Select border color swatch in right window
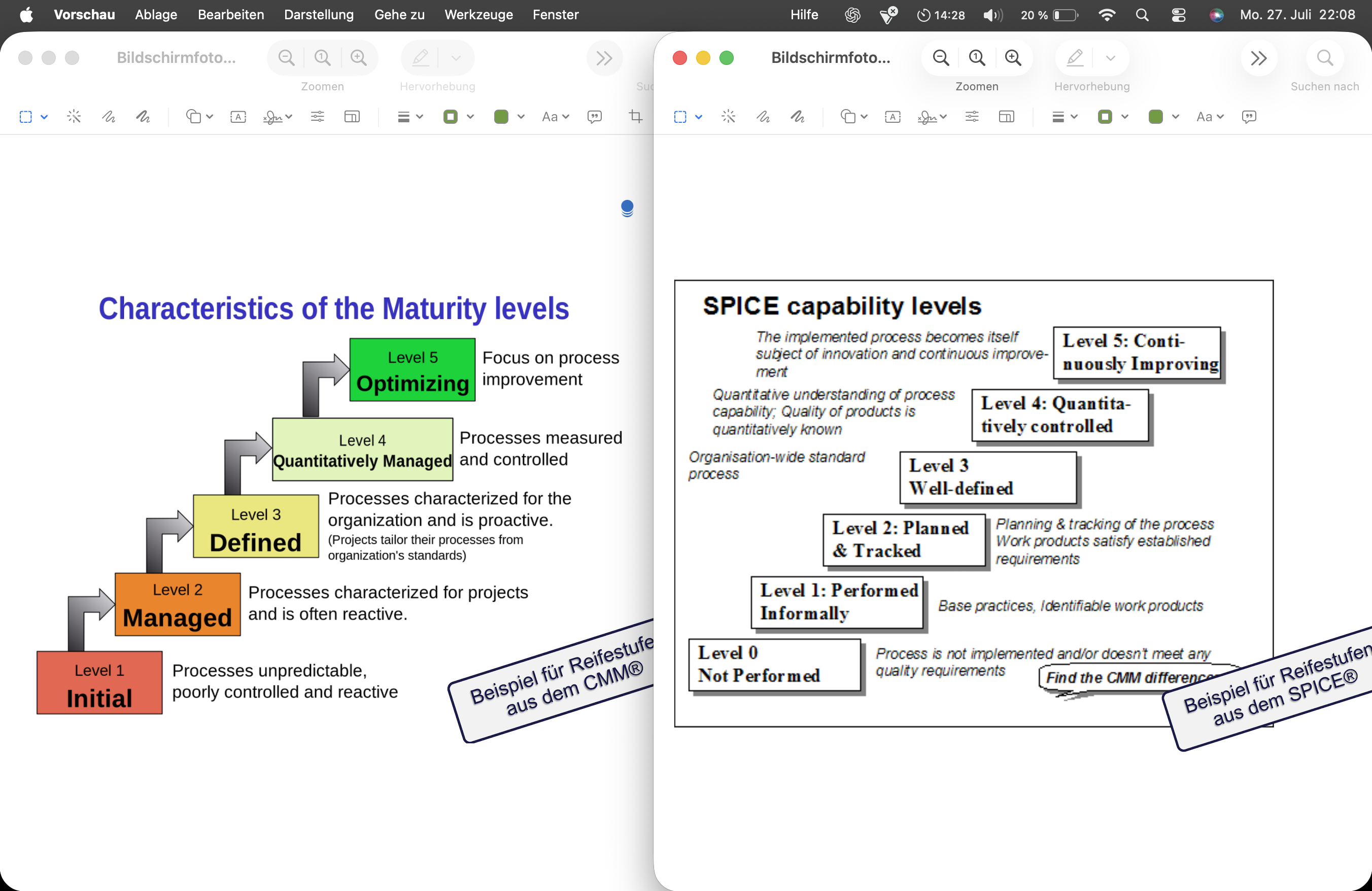 click(x=1105, y=117)
